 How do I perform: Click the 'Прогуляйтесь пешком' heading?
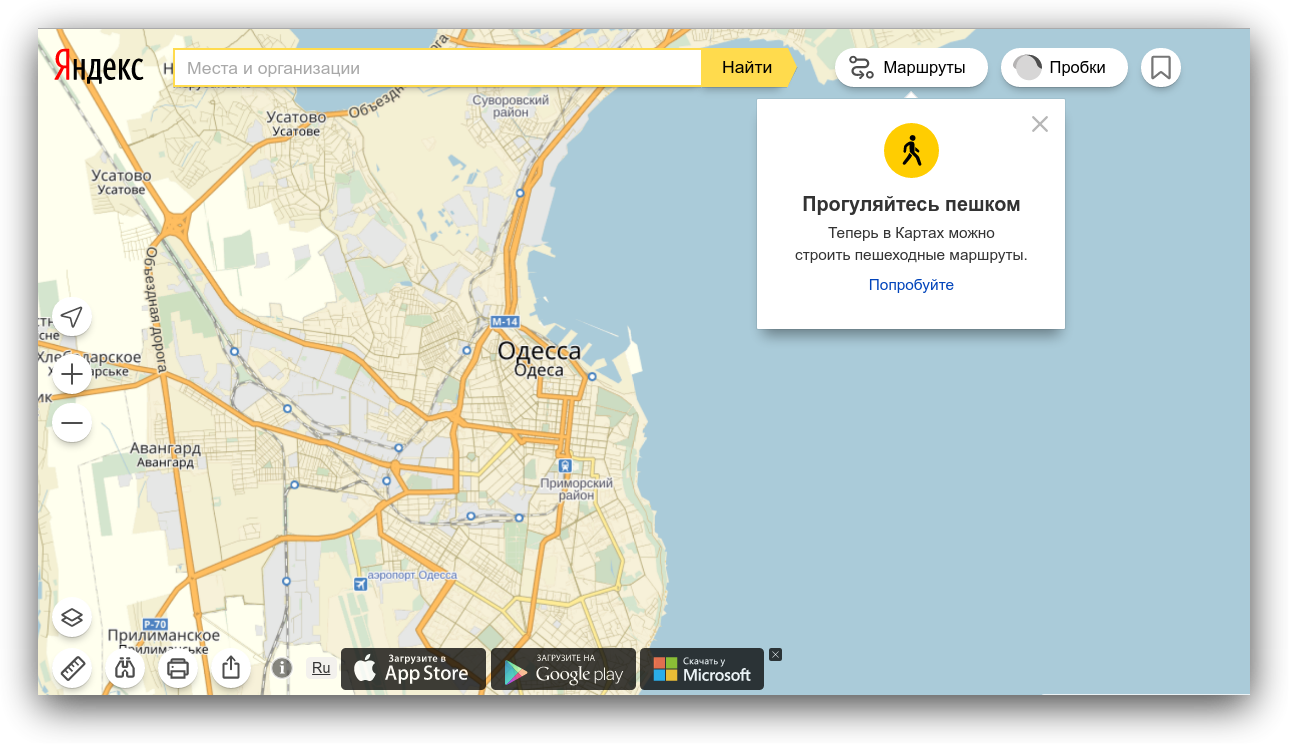(911, 204)
